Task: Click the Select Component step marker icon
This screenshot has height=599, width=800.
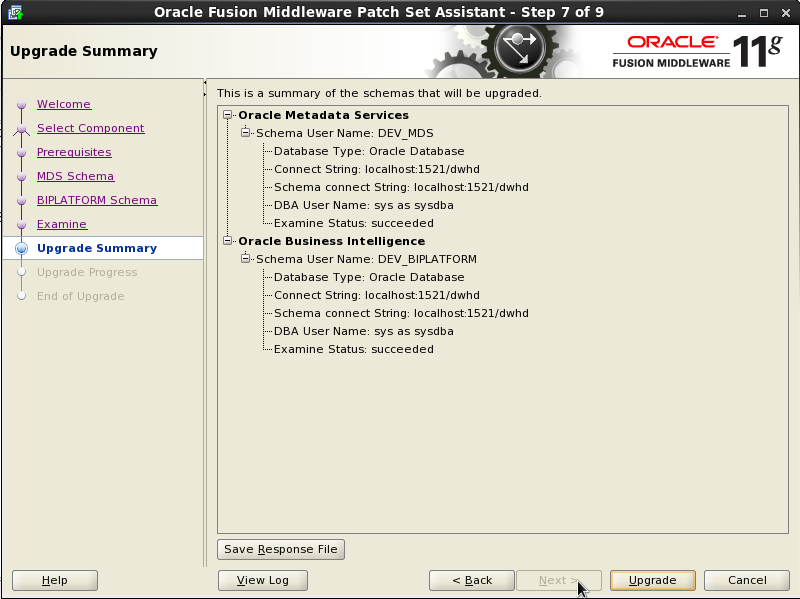Action: [x=21, y=129]
